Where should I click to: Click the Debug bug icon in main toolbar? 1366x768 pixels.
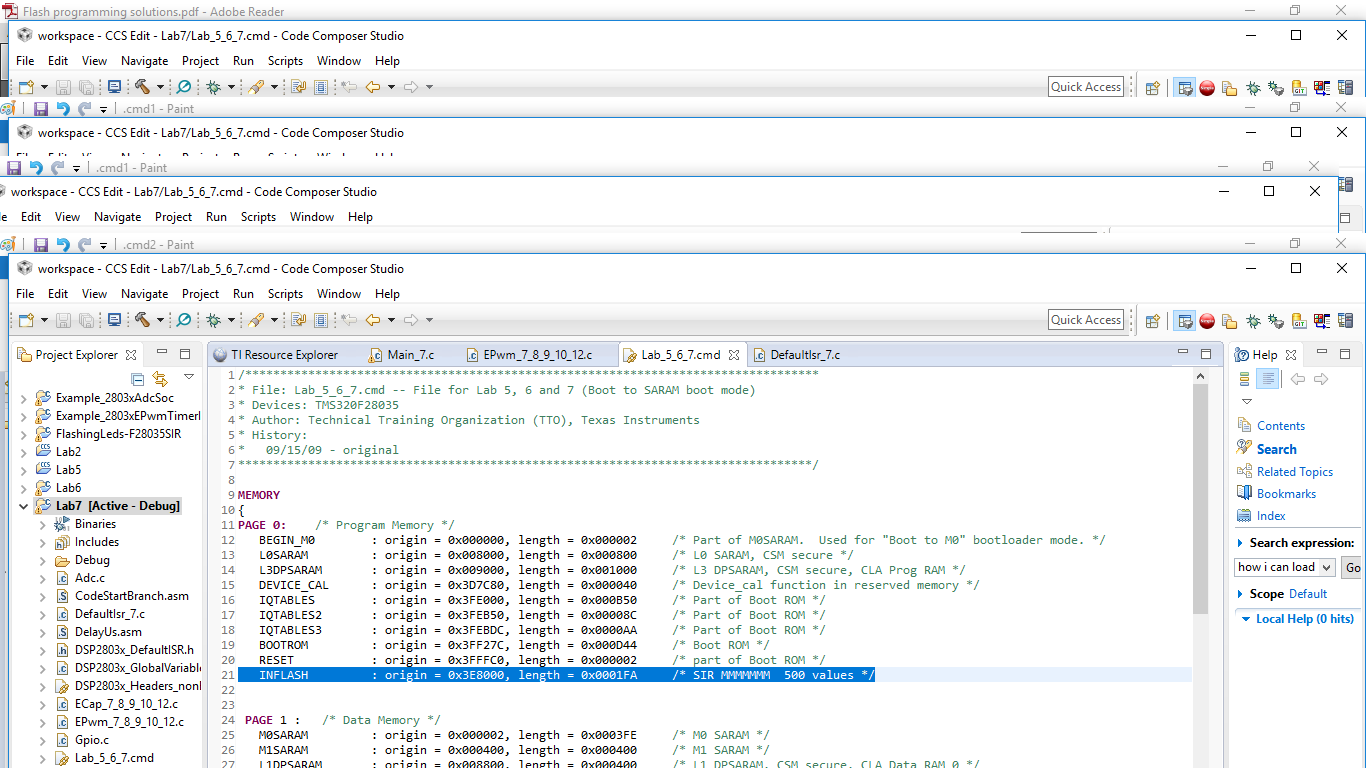tap(213, 320)
